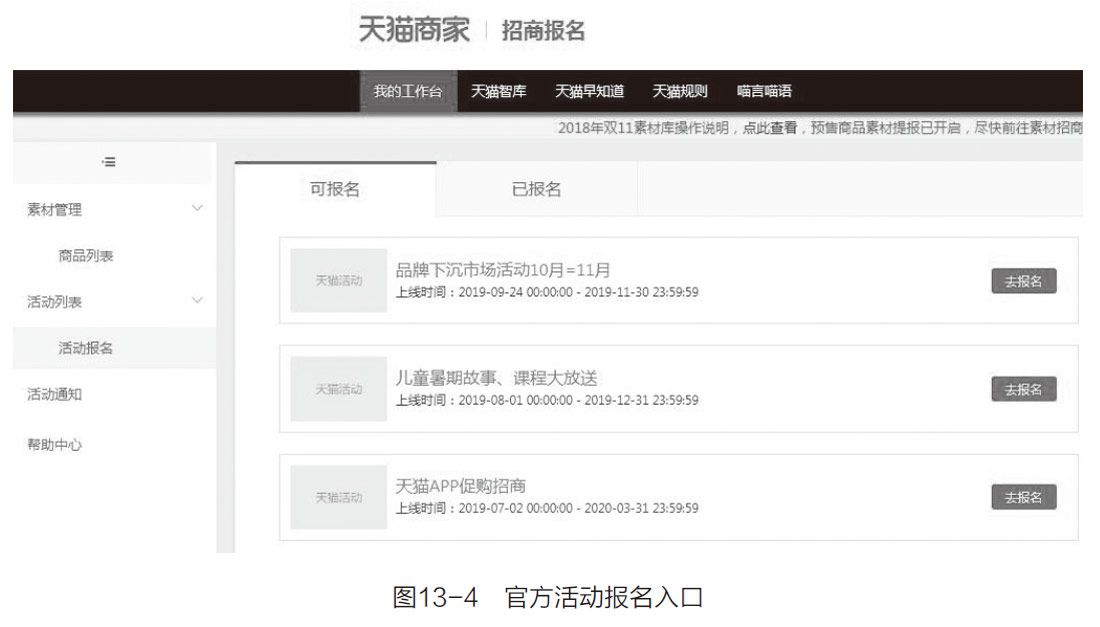Collapse the sidebar using the menu icon

pos(108,162)
